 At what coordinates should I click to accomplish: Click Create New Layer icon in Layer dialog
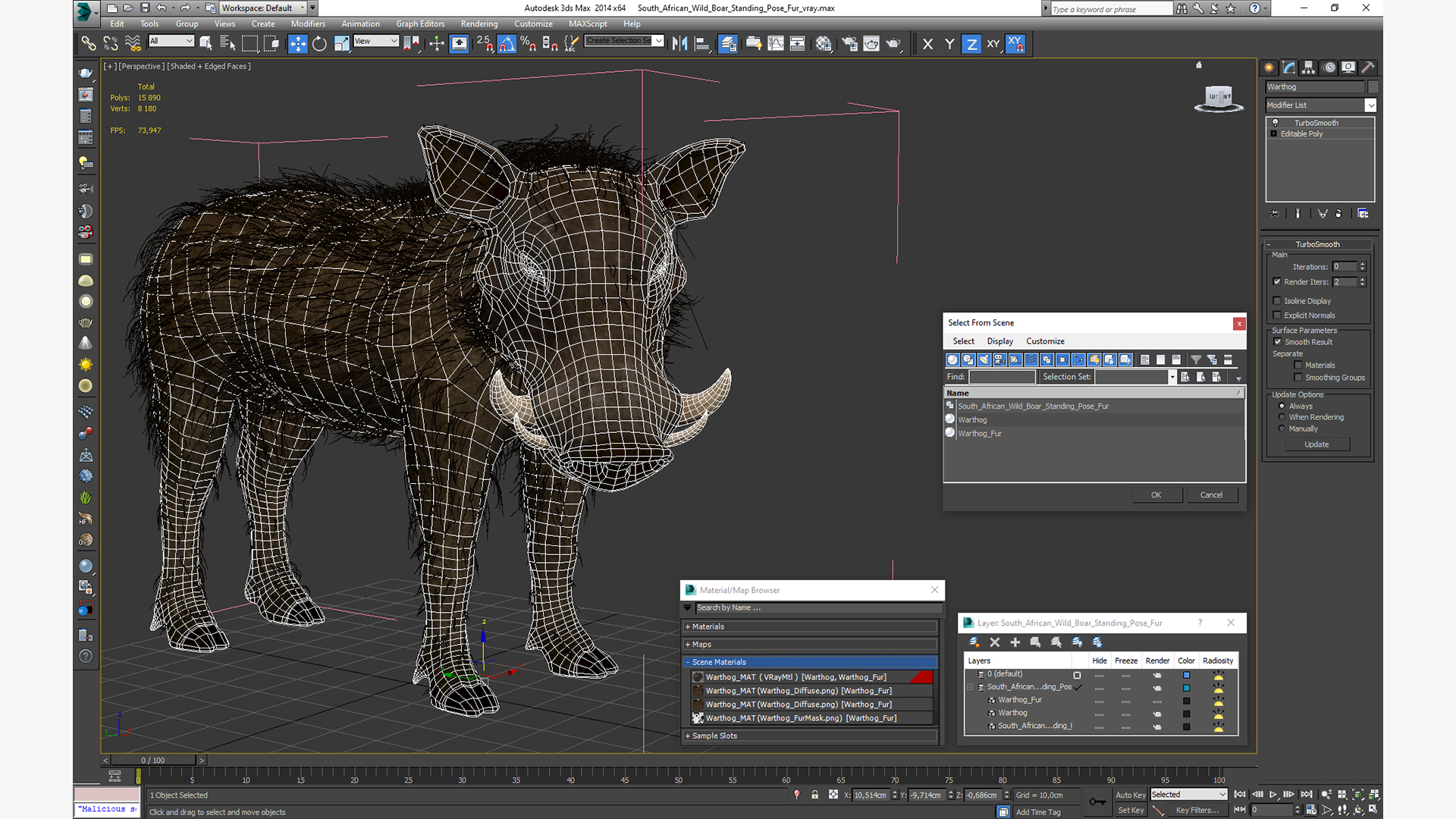coord(974,642)
